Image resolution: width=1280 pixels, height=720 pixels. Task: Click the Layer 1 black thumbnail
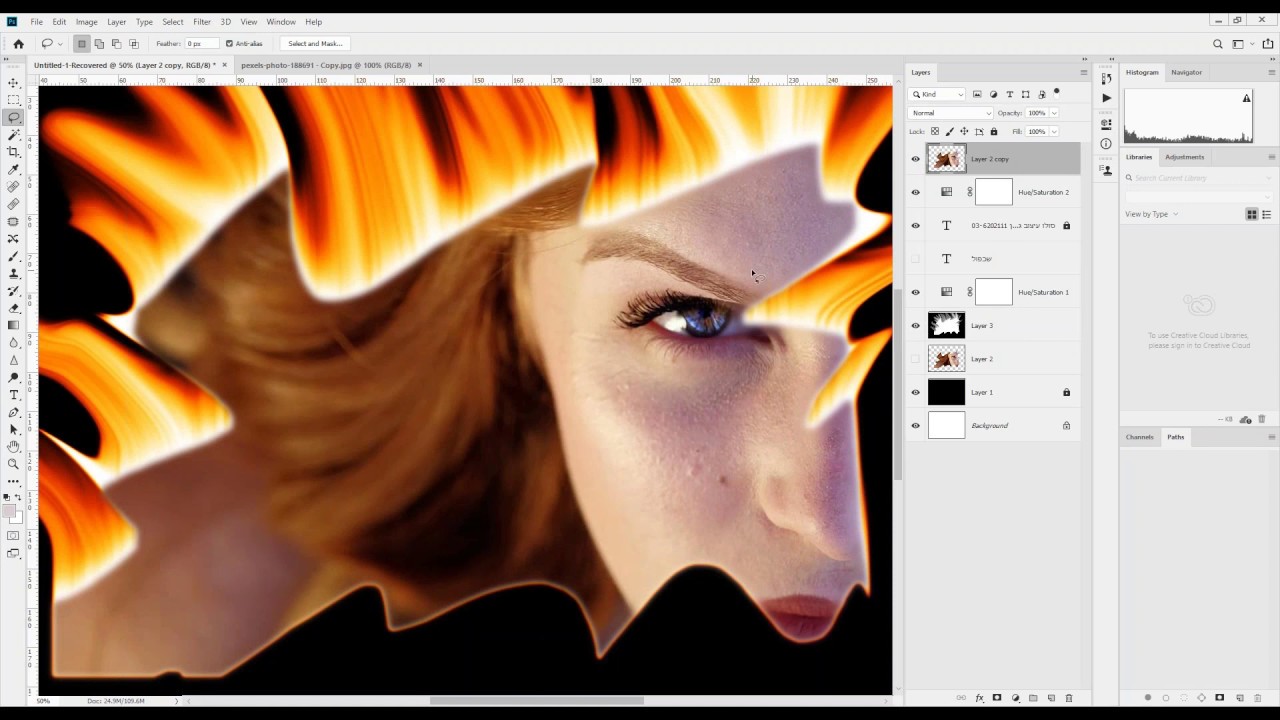[946, 392]
